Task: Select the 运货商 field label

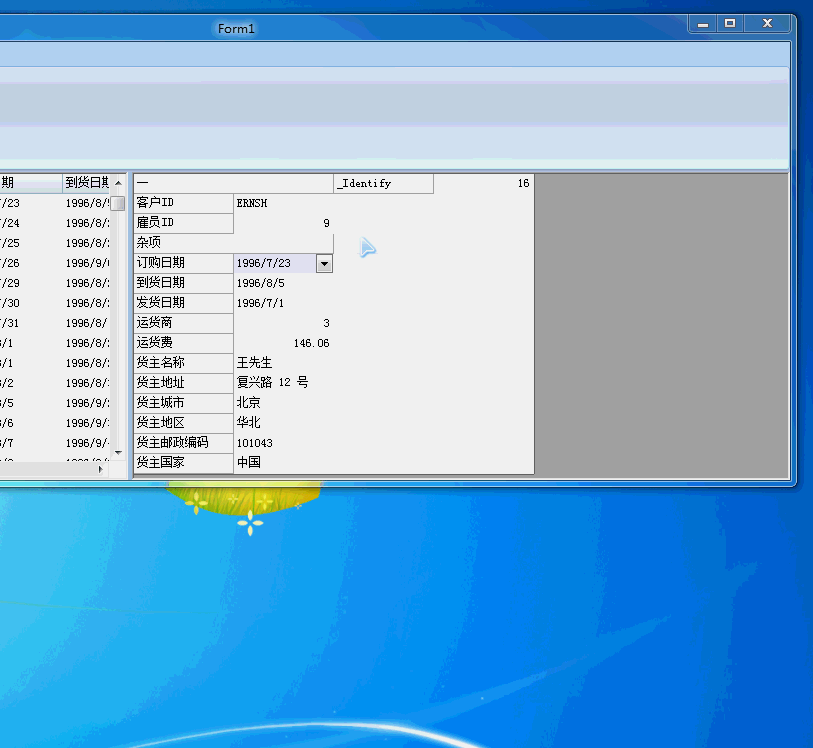Action: 184,323
